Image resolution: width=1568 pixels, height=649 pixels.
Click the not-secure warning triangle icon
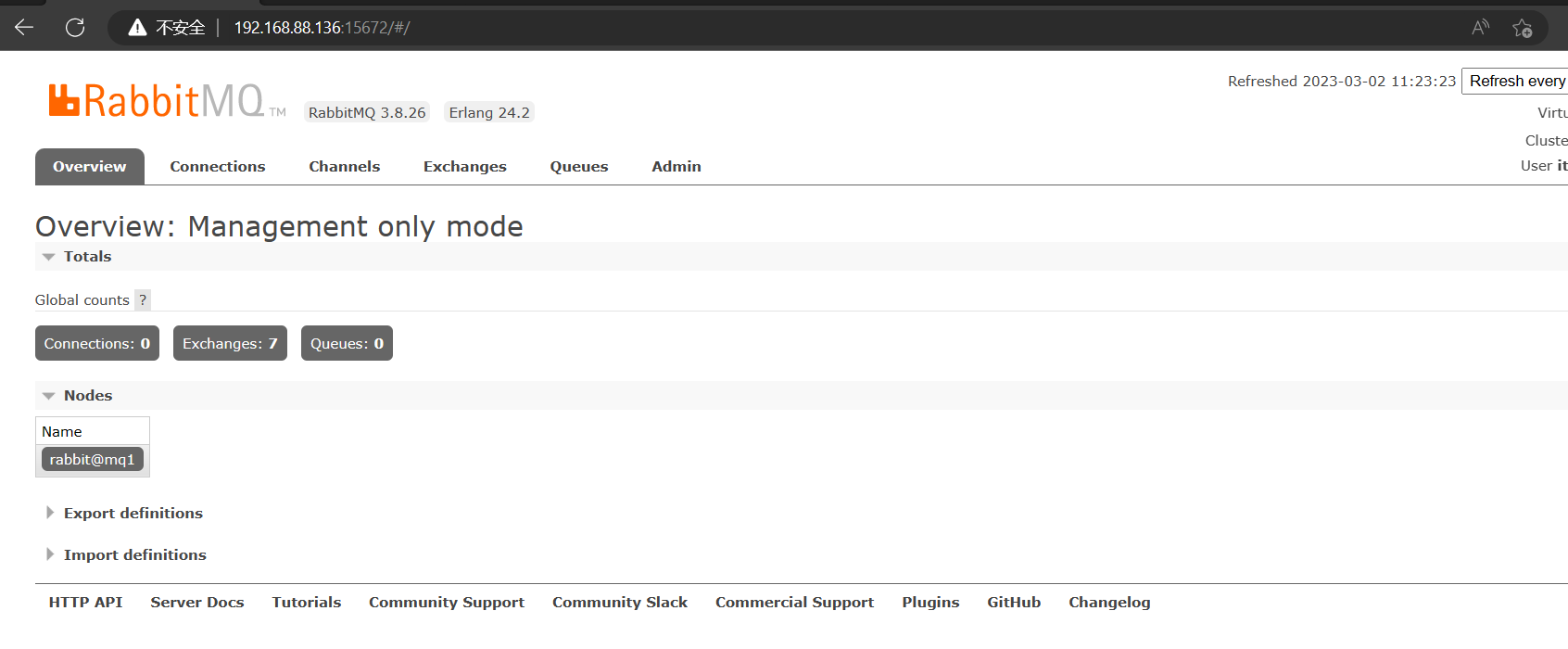tap(137, 28)
